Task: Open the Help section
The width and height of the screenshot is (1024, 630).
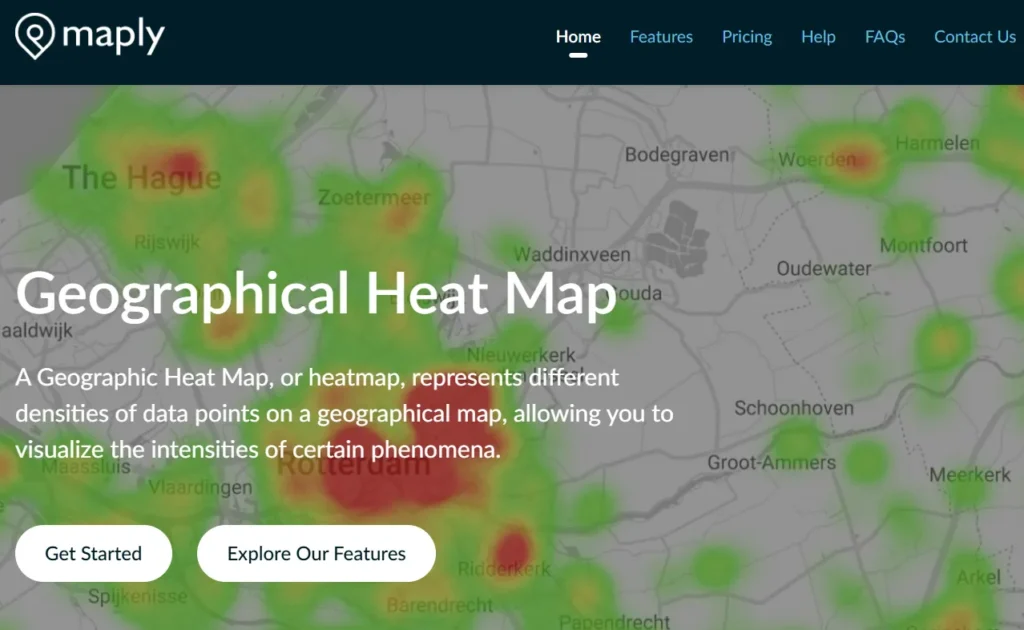Action: click(x=818, y=36)
